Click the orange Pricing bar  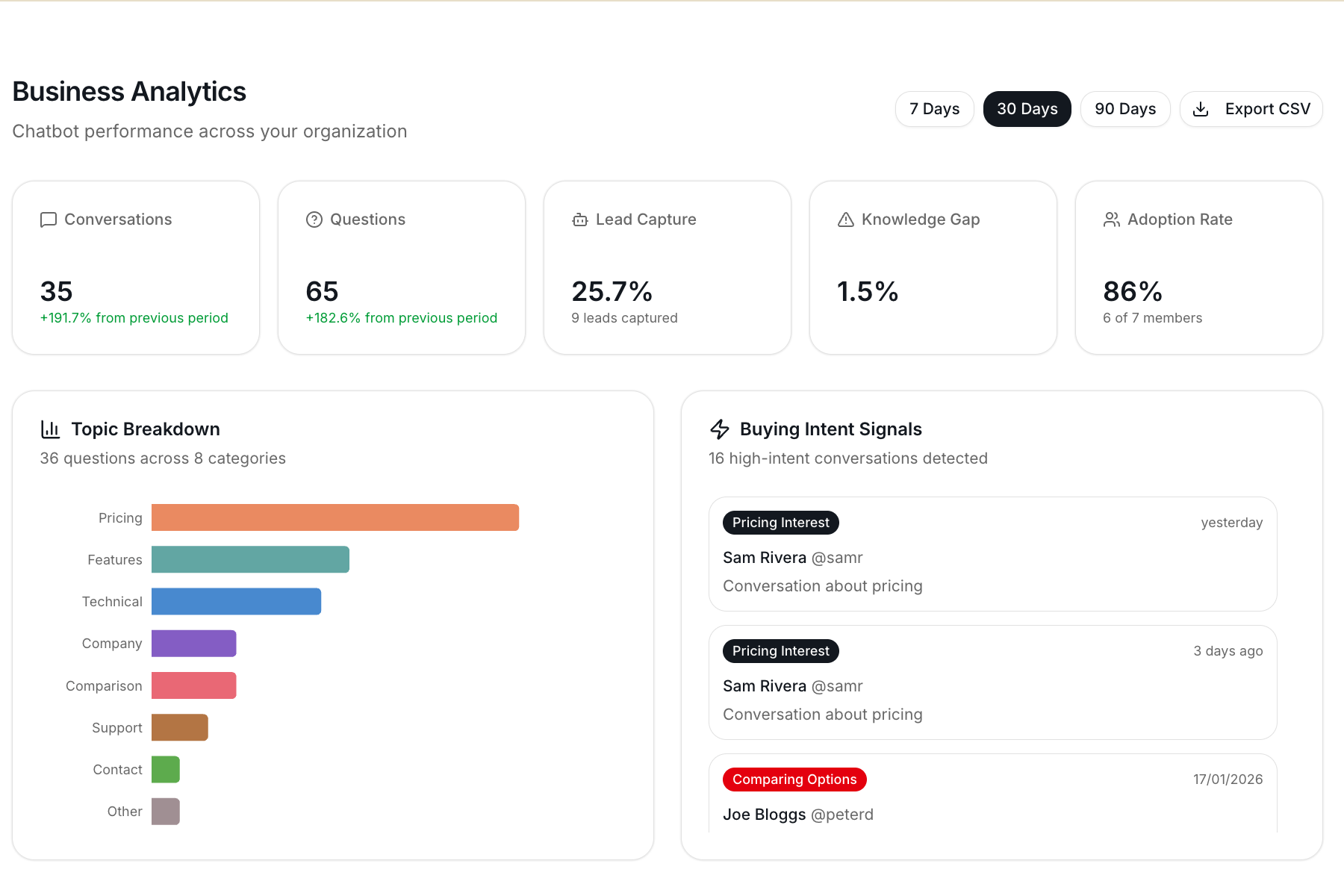pyautogui.click(x=335, y=517)
